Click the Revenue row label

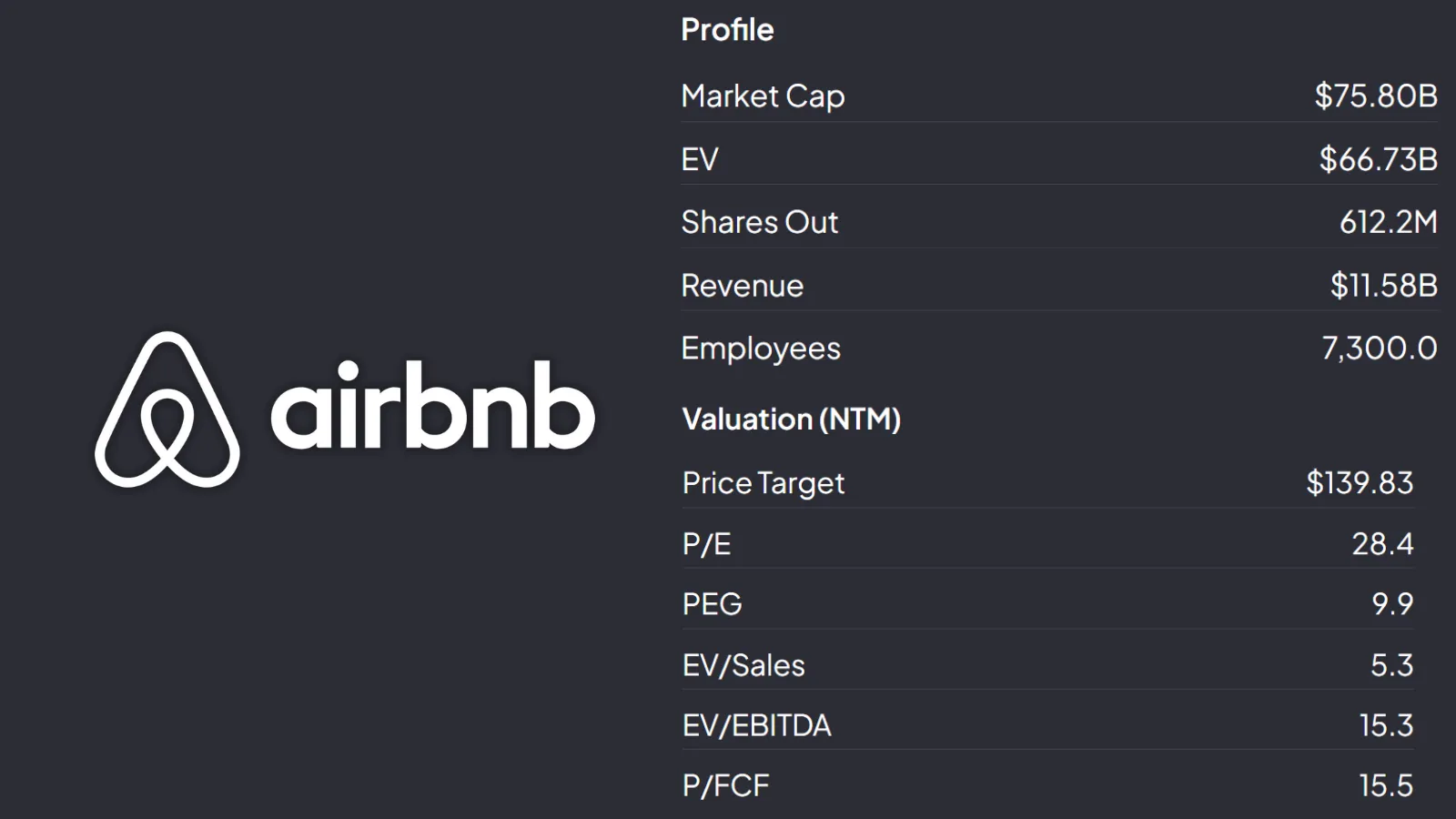[743, 286]
